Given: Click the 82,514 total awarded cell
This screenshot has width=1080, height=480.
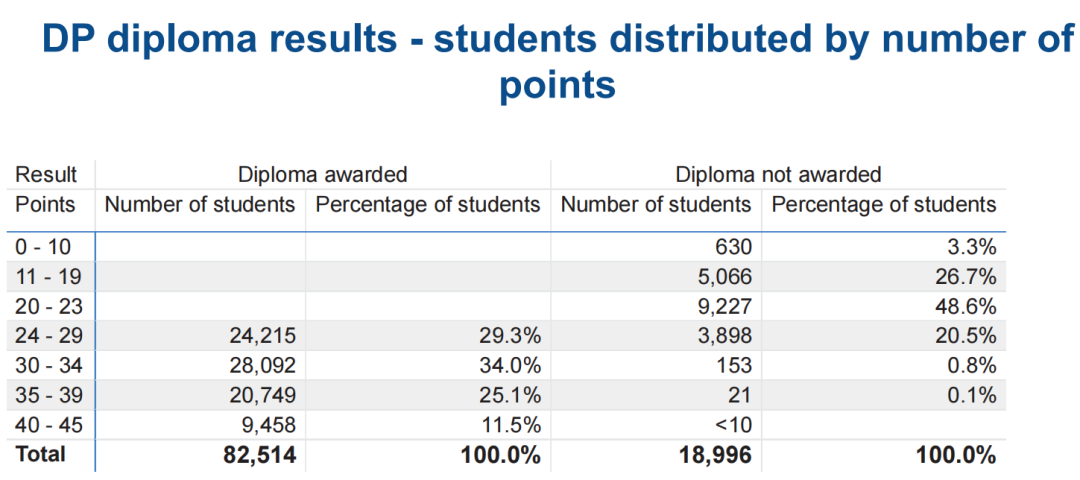Looking at the screenshot, I should pyautogui.click(x=259, y=455).
